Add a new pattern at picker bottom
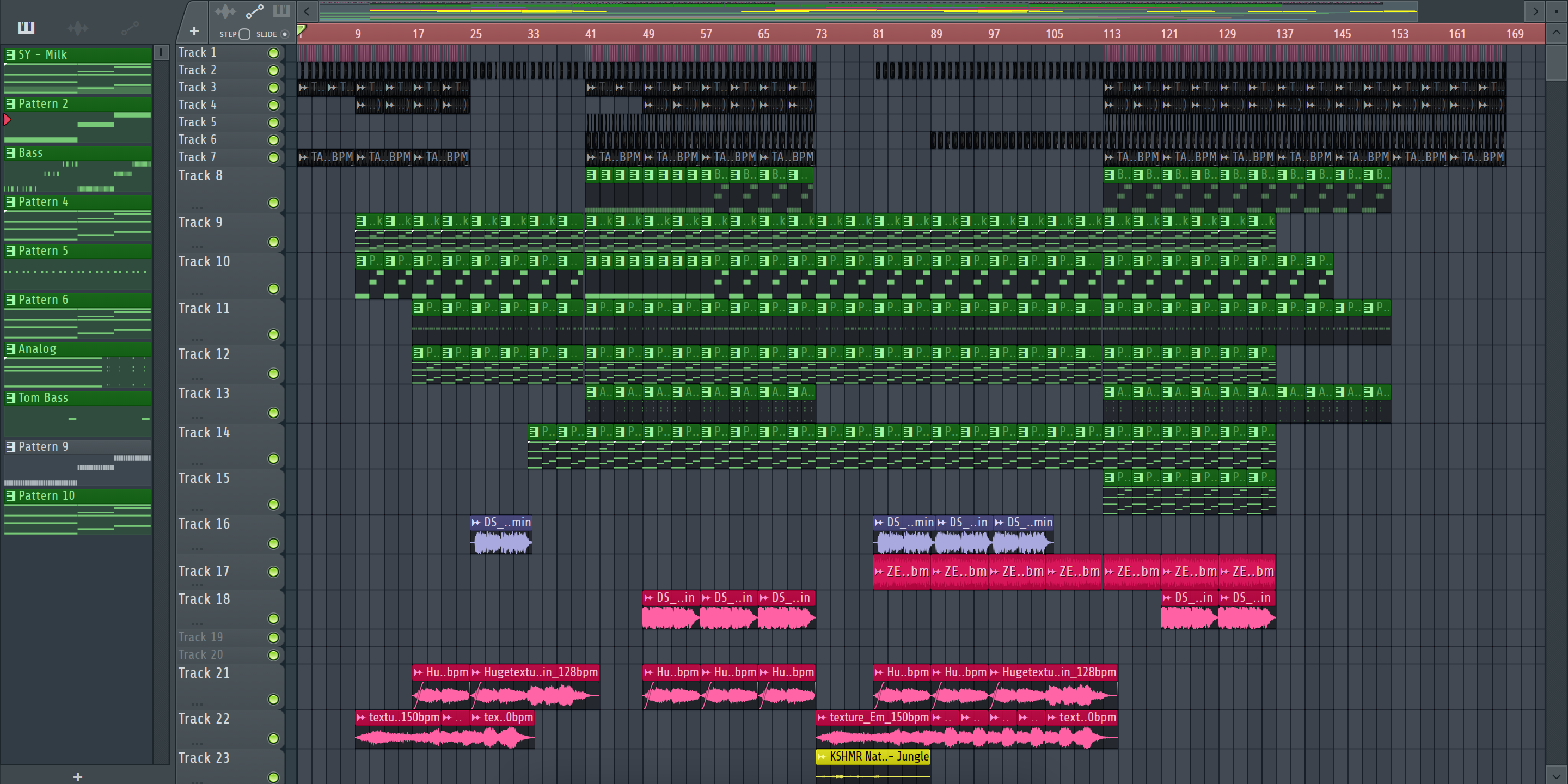Image resolution: width=1568 pixels, height=784 pixels. click(77, 776)
